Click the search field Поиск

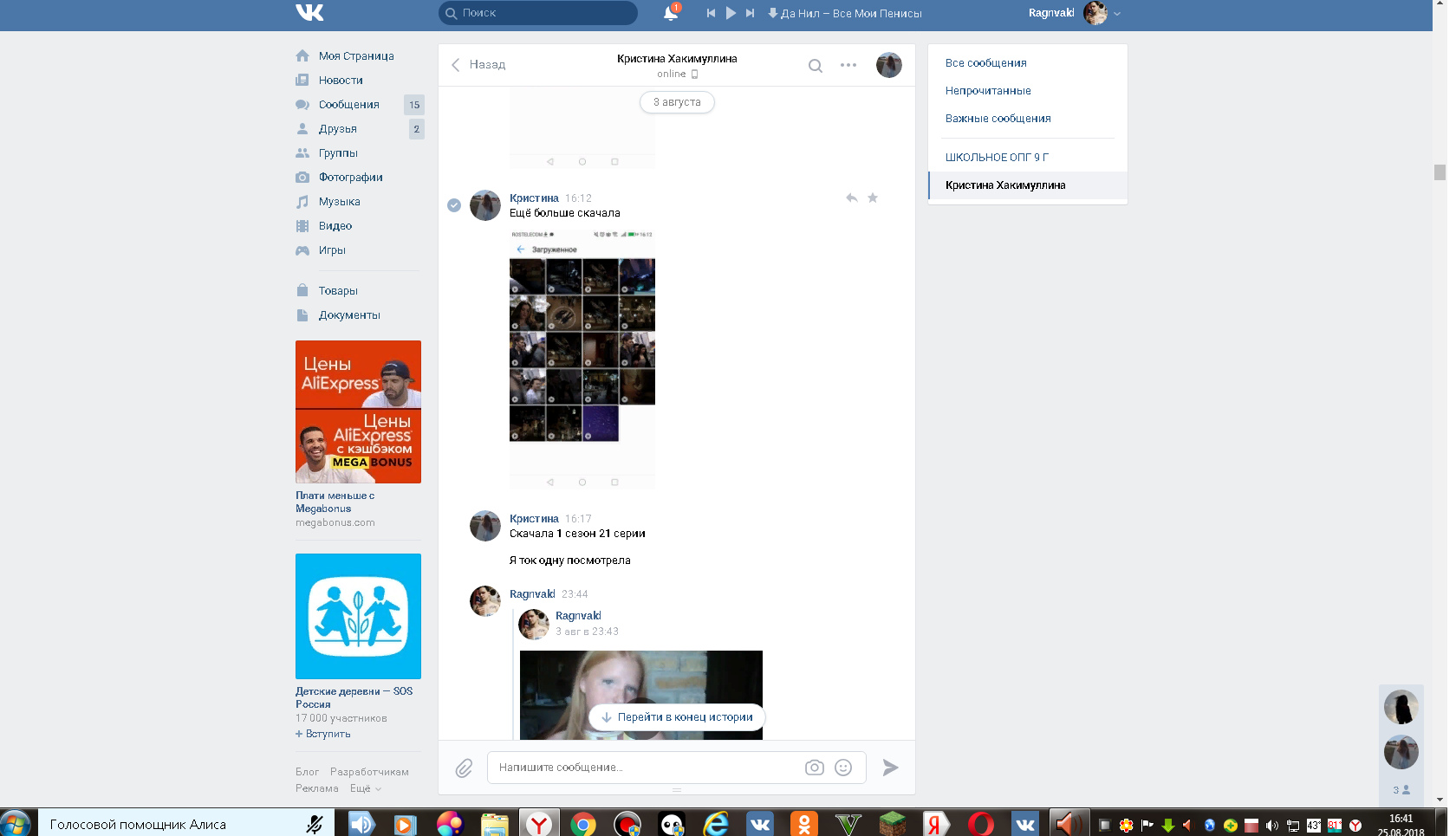(538, 13)
